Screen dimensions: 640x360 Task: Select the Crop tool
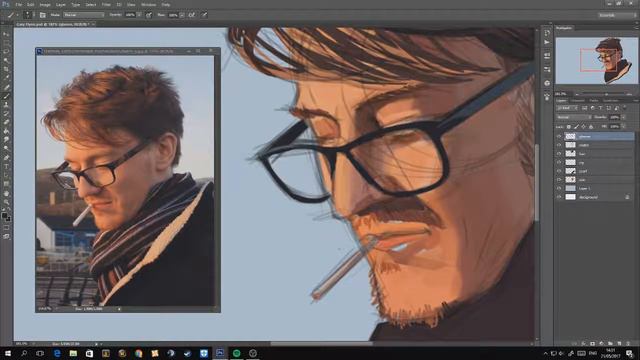point(6,69)
